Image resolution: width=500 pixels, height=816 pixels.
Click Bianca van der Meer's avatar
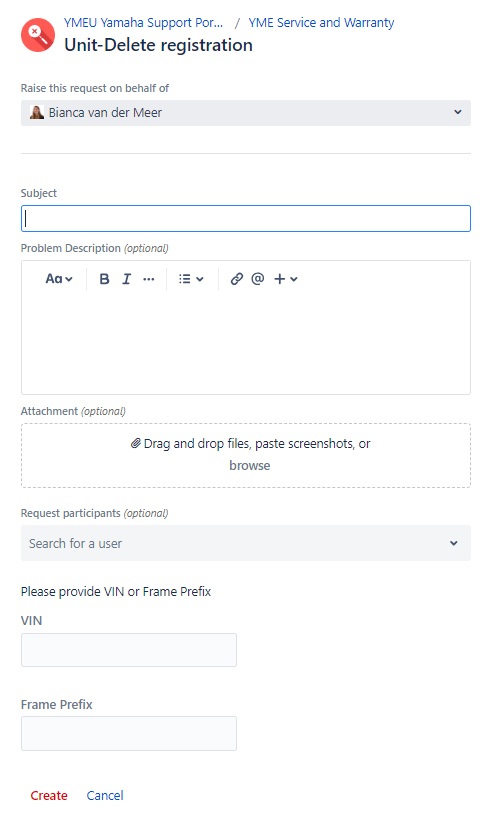36,112
